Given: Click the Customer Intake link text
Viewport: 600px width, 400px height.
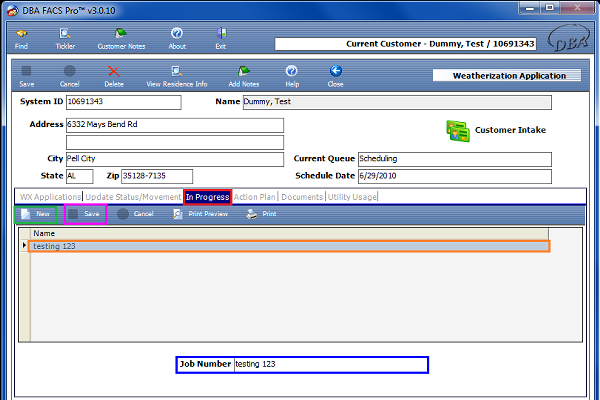Looking at the screenshot, I should click(x=510, y=130).
